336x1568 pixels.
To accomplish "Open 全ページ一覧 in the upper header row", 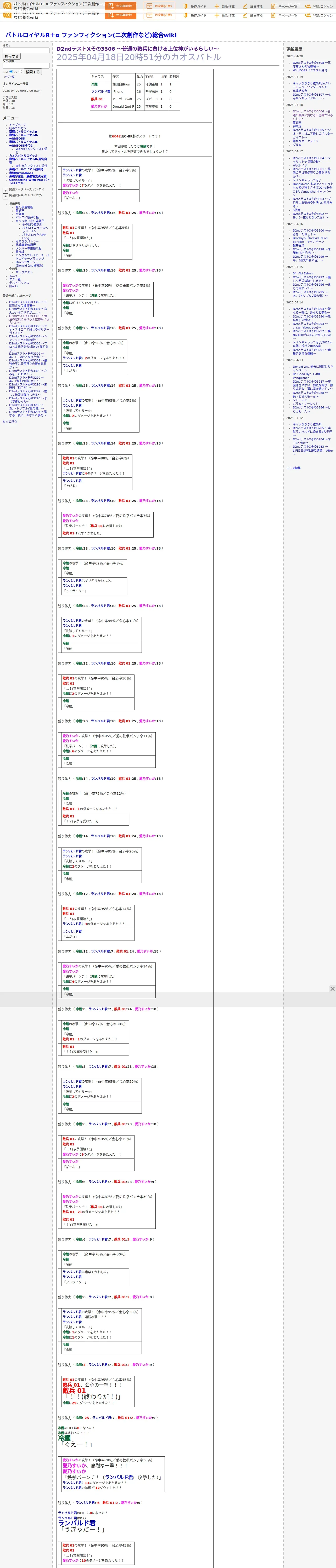I will click(284, 7).
